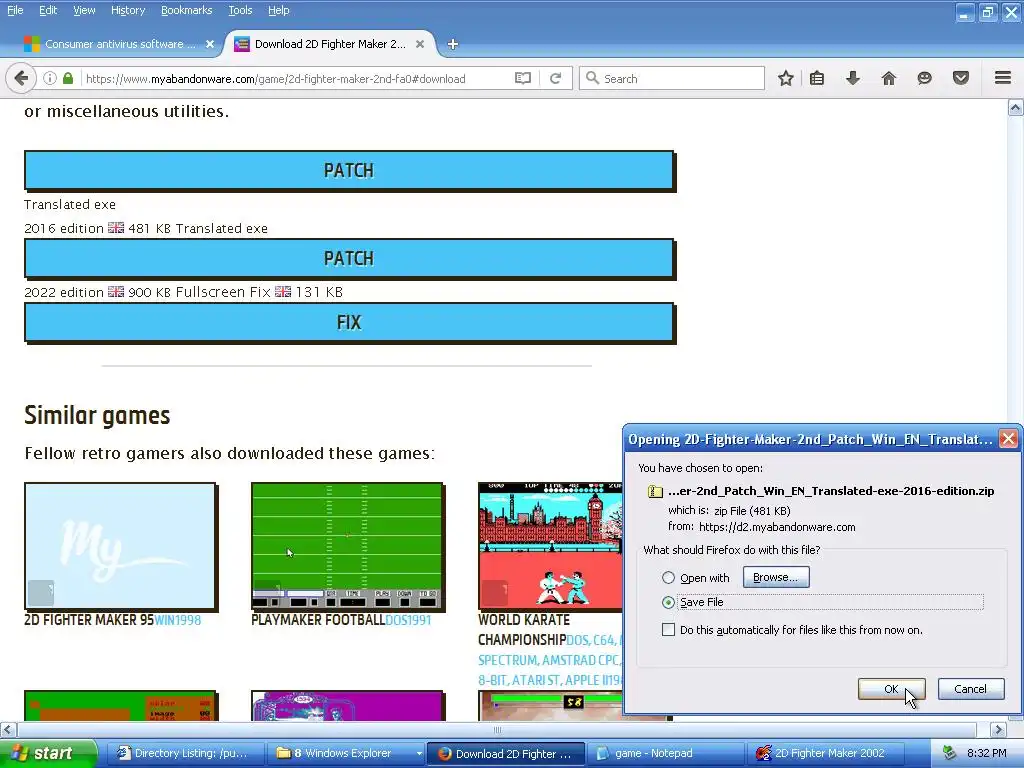This screenshot has width=1024, height=768.
Task: Click the horizontal scrollbar thumb
Action: [497, 729]
